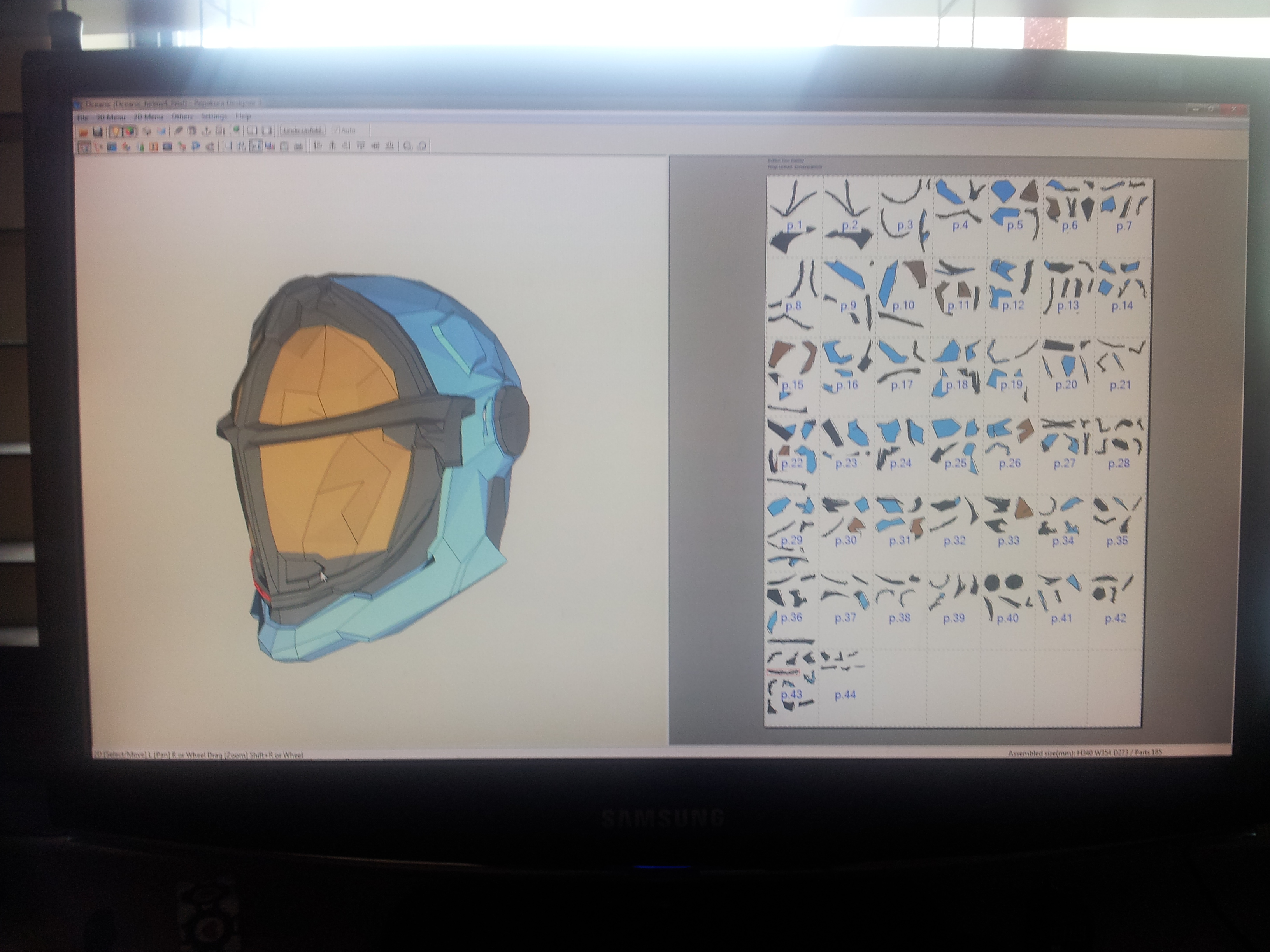Open the Help menu

tap(243, 117)
